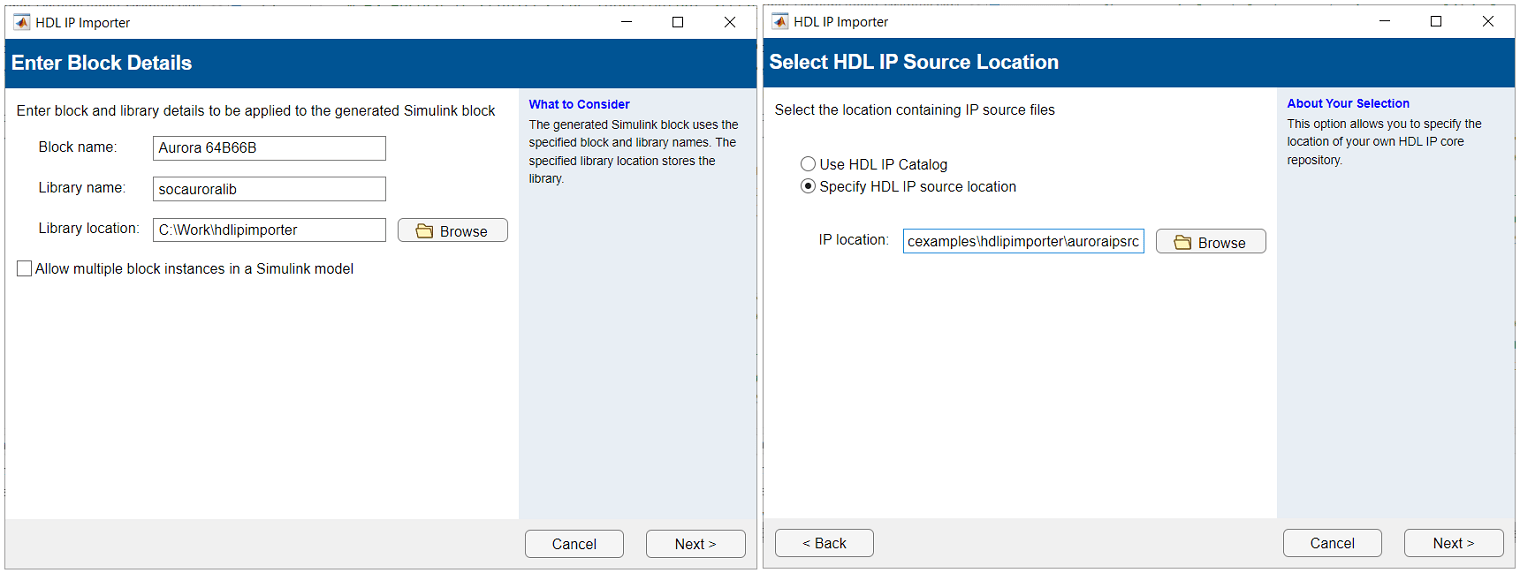Screen dimensions: 1520x573
Task: Click the Block name field containing Aurora 64B66B
Action: coord(269,148)
